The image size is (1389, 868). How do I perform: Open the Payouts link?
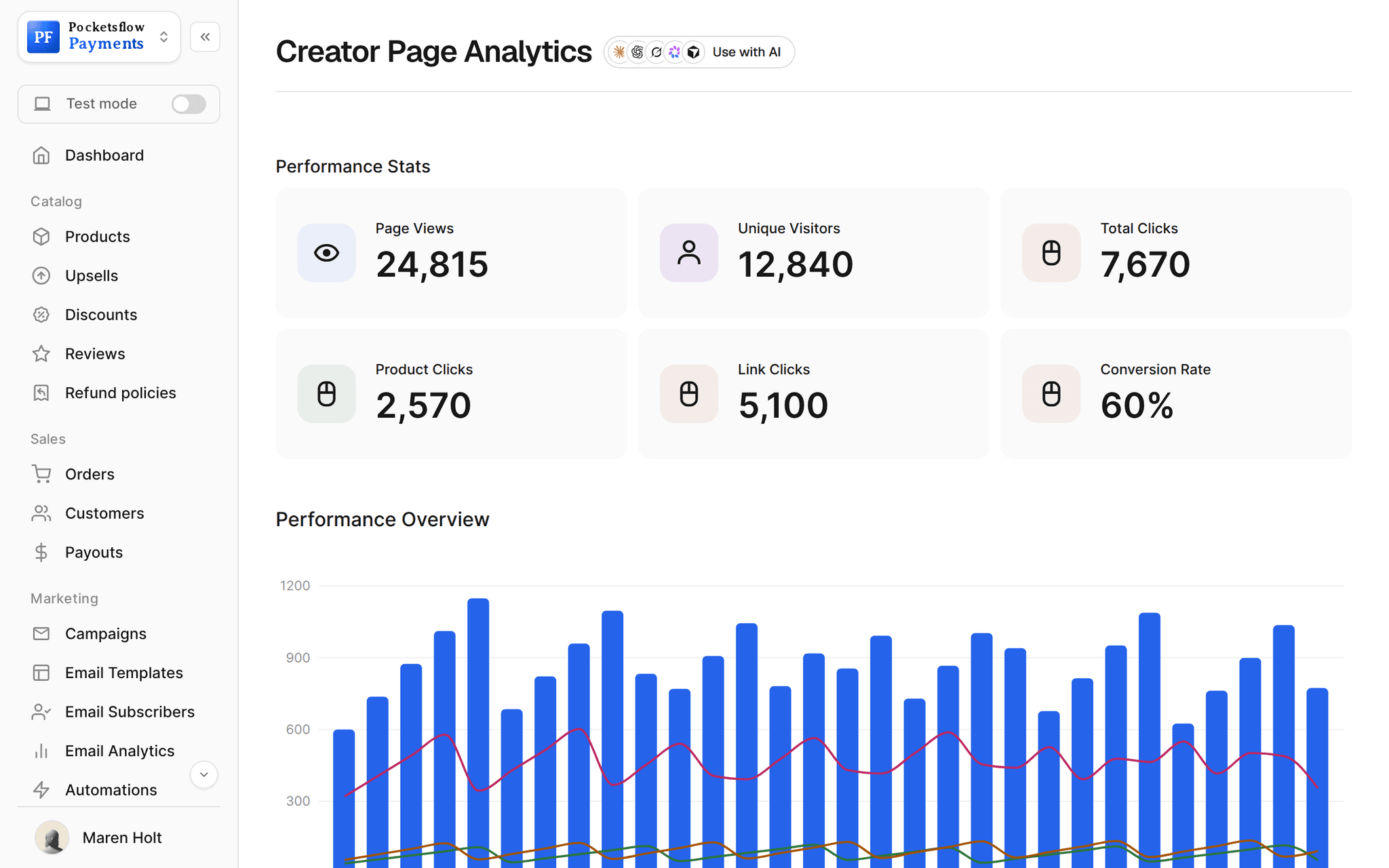click(x=94, y=553)
